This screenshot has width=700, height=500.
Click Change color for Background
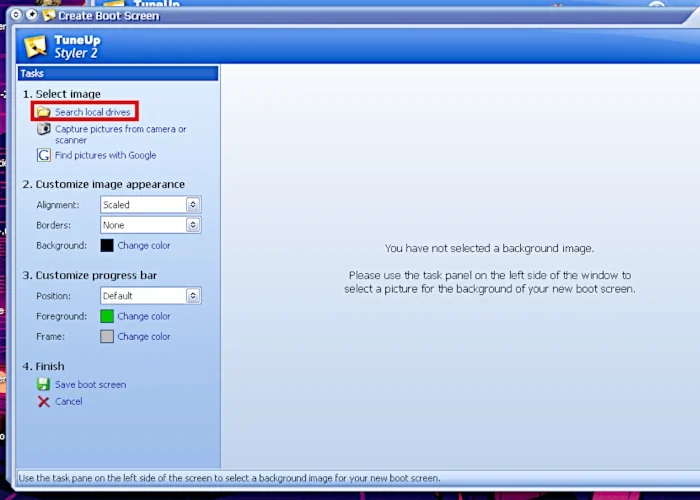pos(144,246)
